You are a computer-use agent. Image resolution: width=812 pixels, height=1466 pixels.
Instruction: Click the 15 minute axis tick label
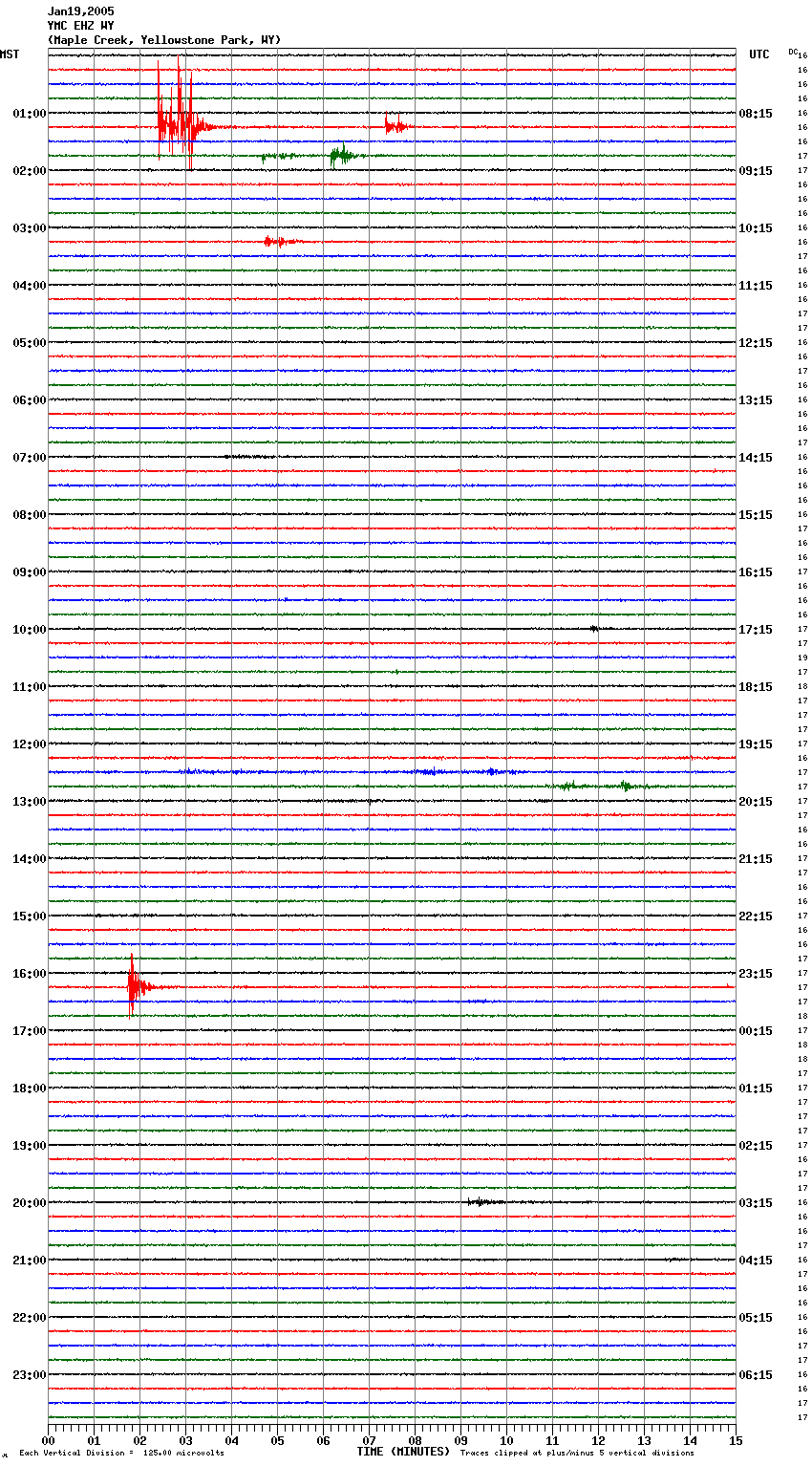point(736,1440)
